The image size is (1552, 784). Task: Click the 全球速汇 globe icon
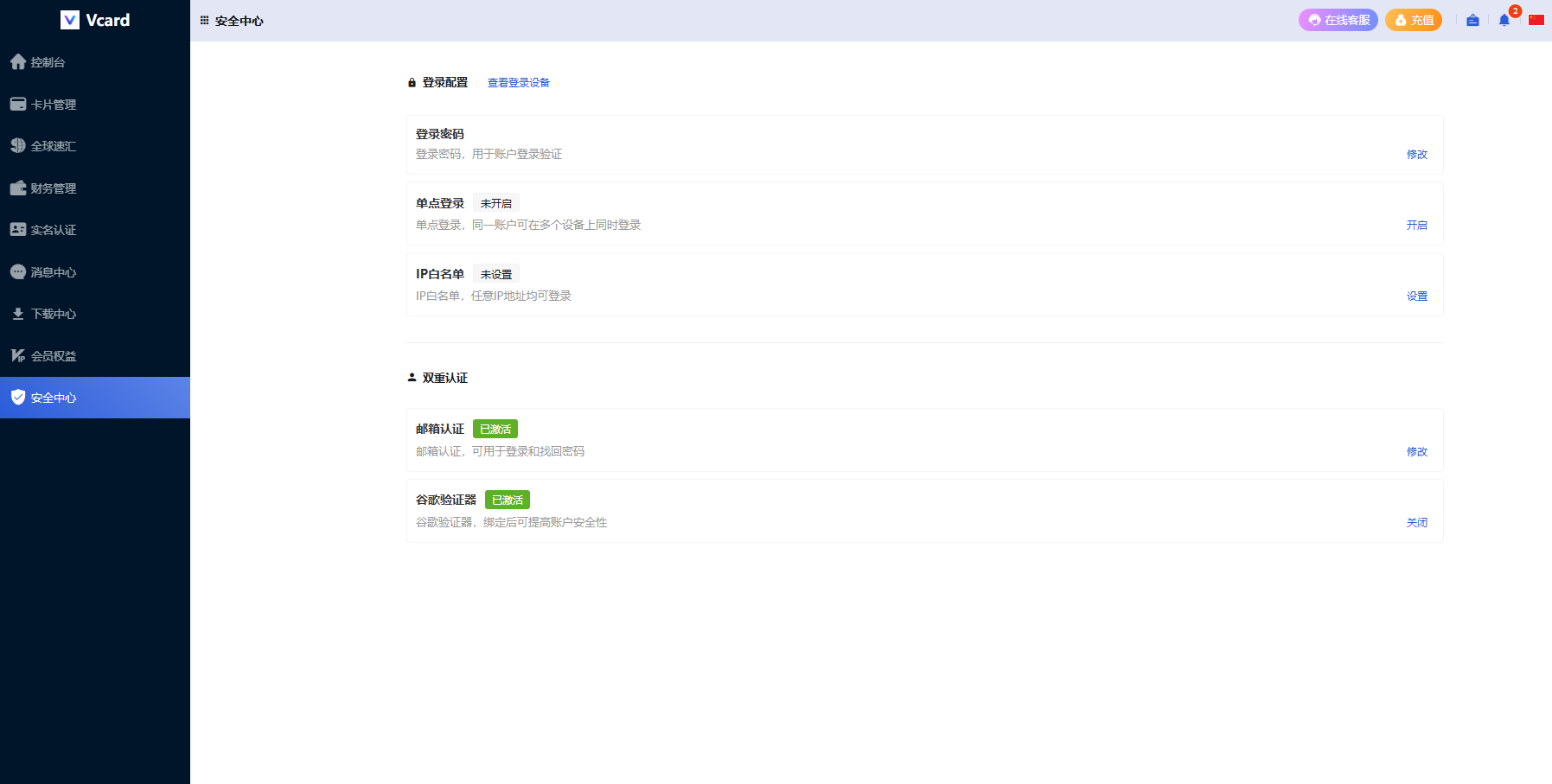click(18, 146)
